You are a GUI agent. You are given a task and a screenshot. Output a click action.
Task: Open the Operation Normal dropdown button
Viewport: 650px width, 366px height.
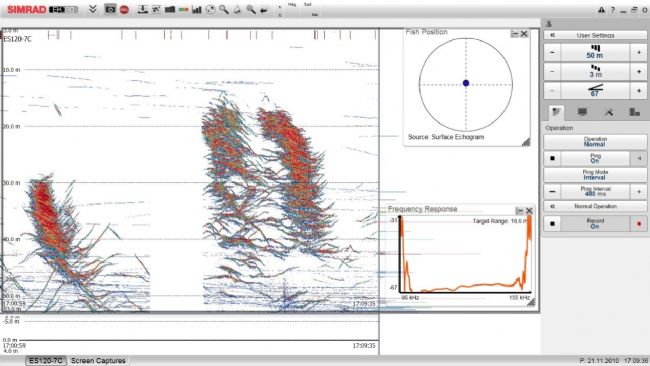click(595, 142)
